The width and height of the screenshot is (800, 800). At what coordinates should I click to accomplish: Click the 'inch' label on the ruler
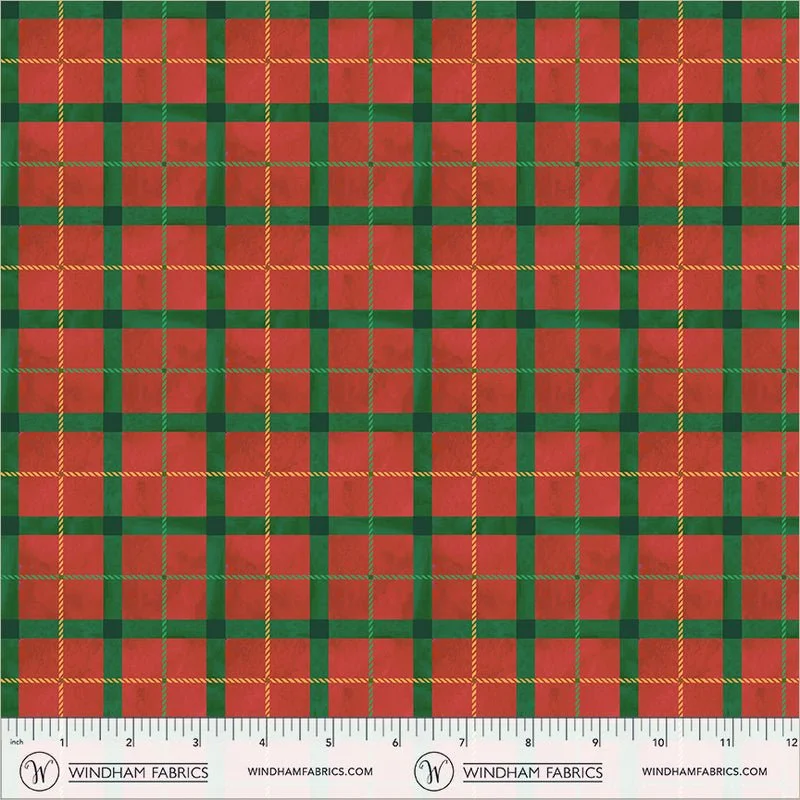[x=17, y=741]
